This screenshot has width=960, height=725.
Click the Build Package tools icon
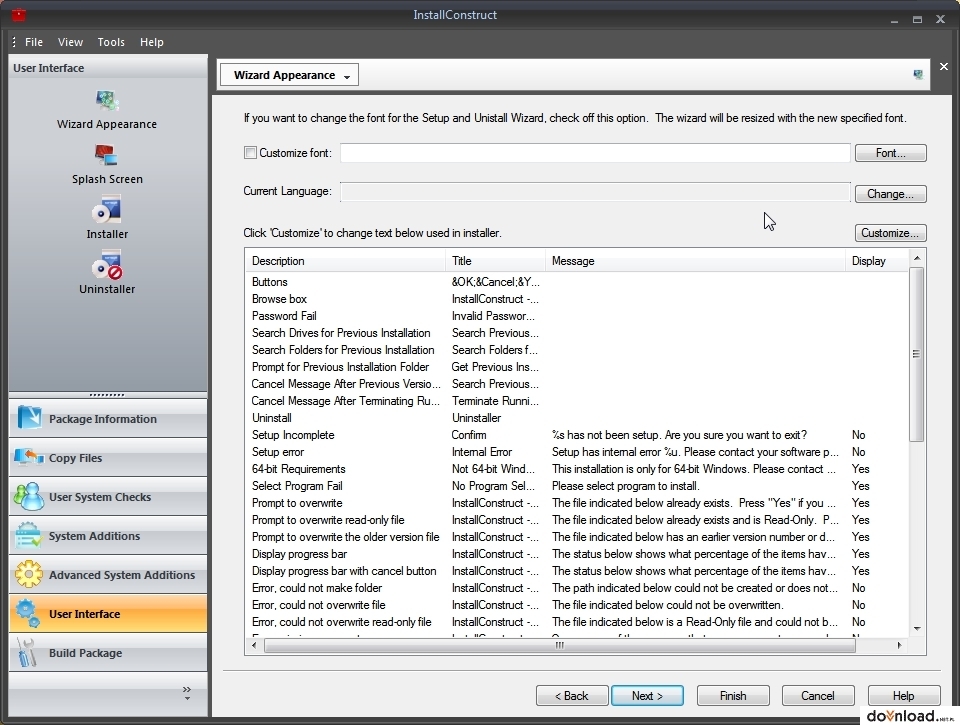27,653
